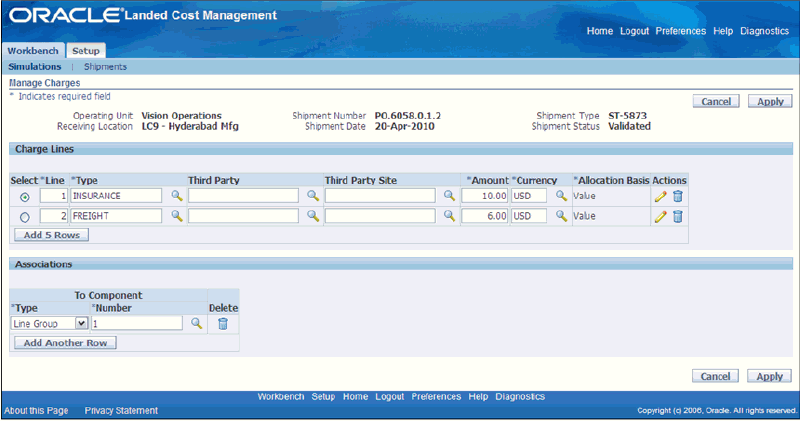Click the top Cancel button
Image resolution: width=800 pixels, height=421 pixels.
[716, 102]
